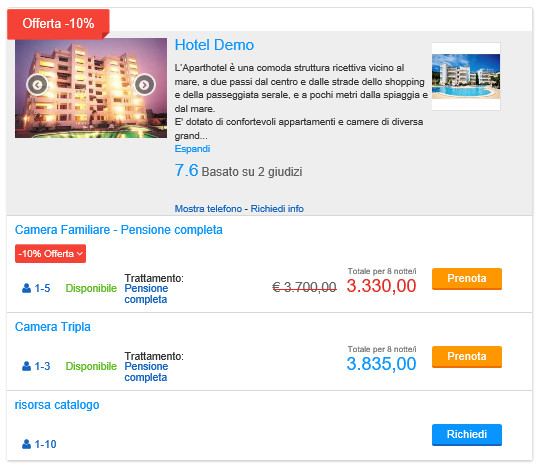Click the blue Richiedi button
The image size is (540, 465).
click(467, 435)
